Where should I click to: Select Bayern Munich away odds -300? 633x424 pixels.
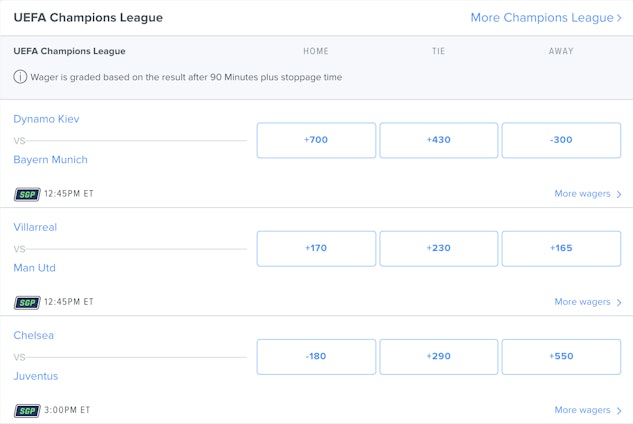point(561,140)
